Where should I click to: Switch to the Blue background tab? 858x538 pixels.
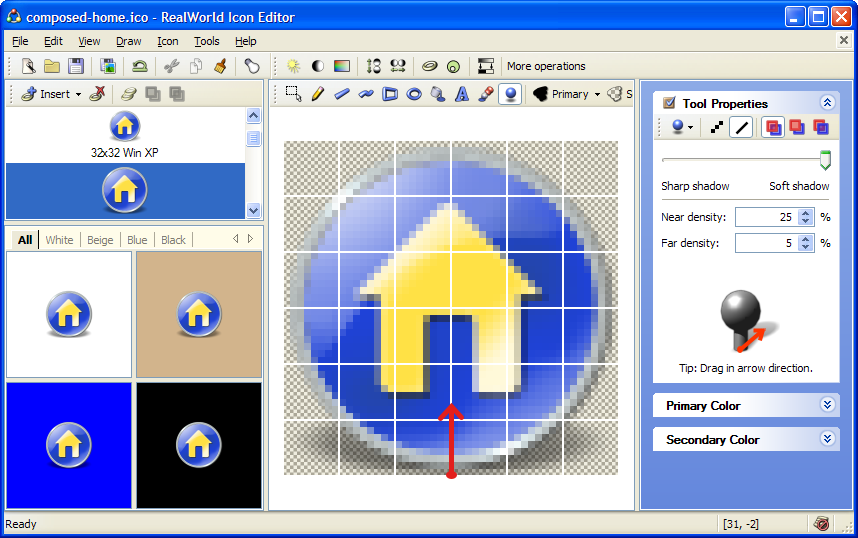point(137,240)
